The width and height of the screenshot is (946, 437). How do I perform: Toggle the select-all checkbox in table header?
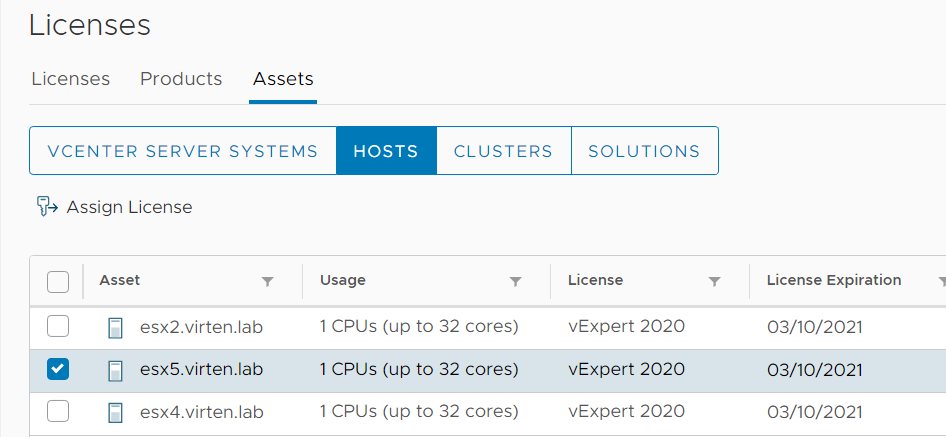(58, 281)
